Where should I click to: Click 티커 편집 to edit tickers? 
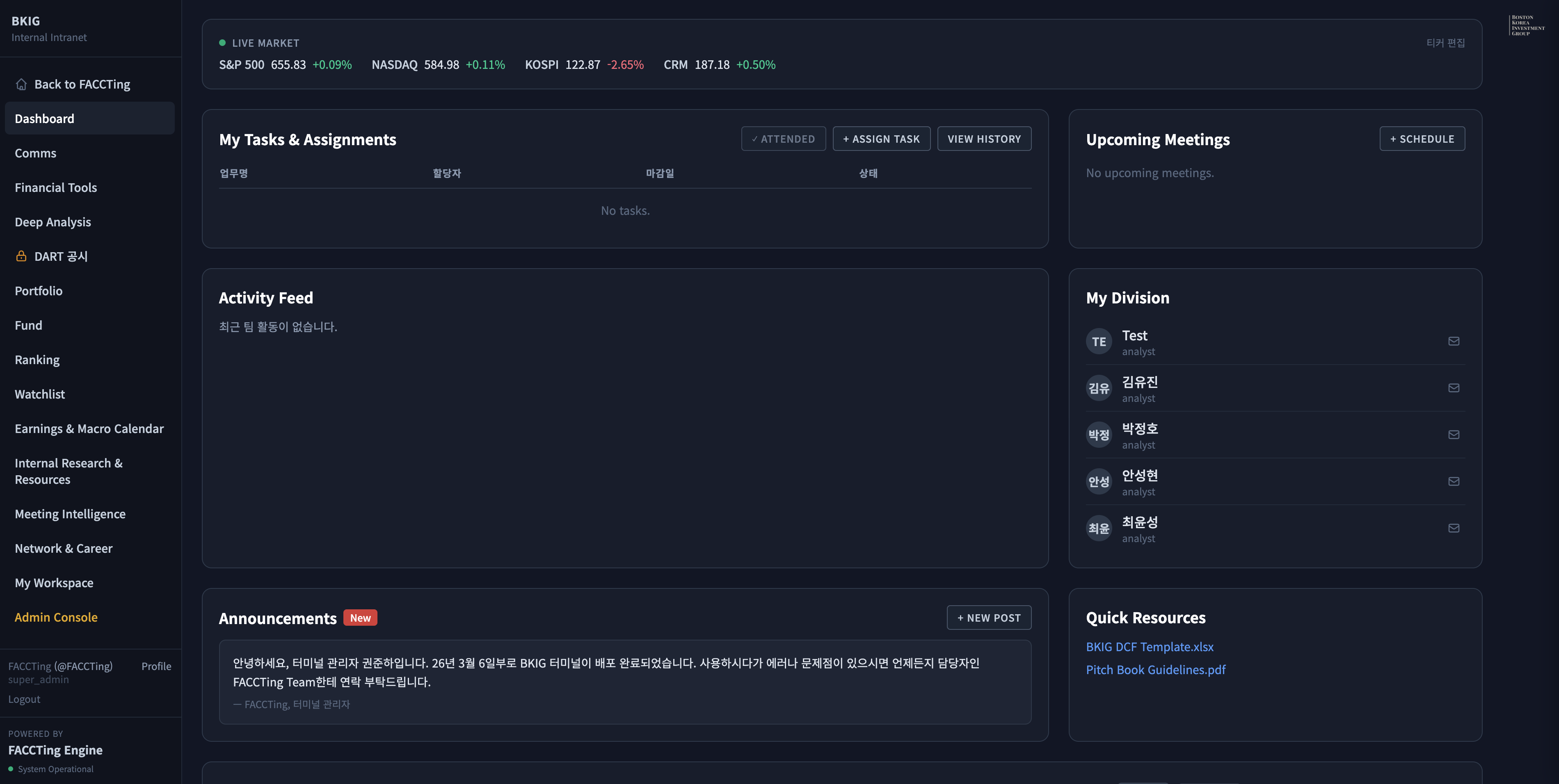point(1445,43)
